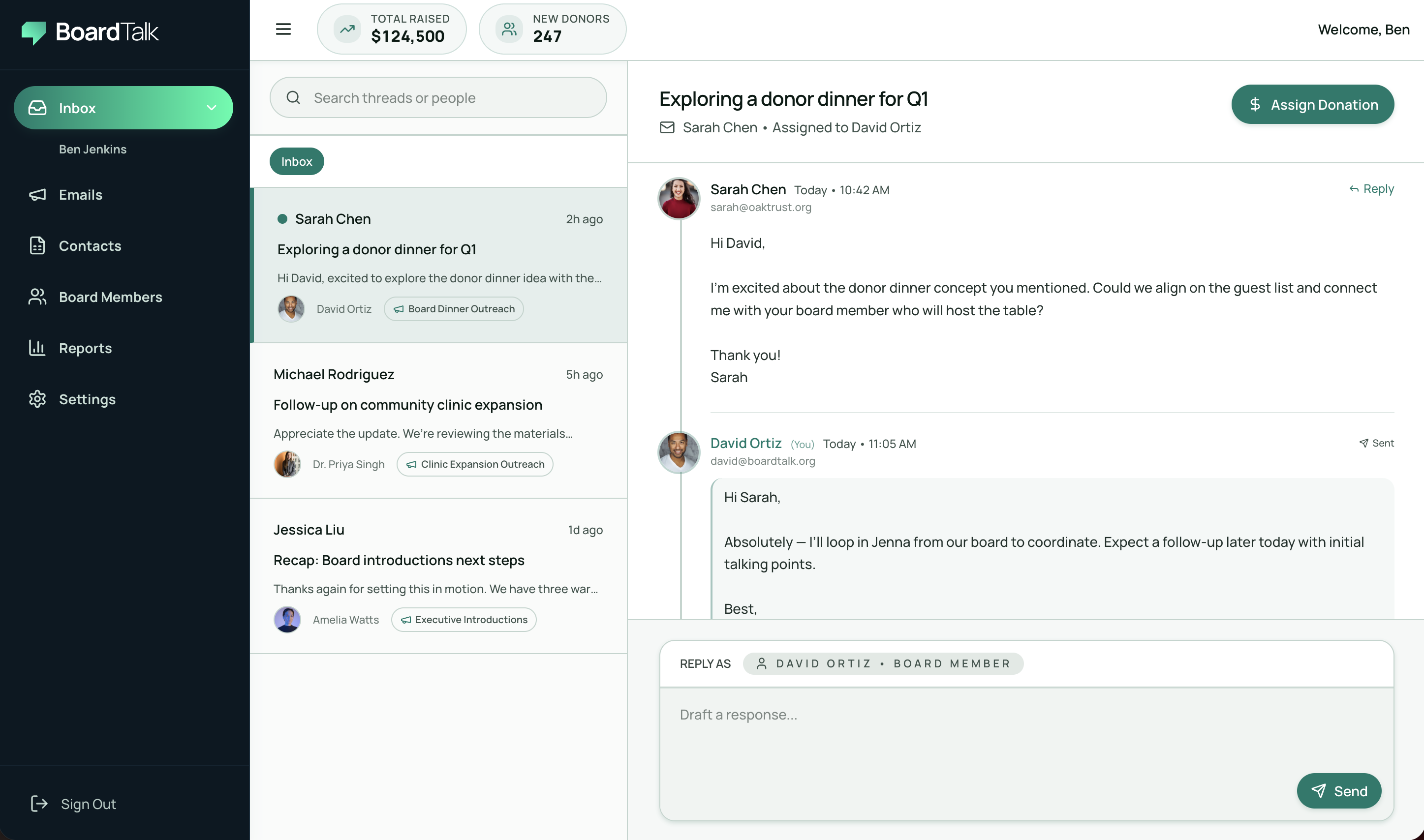Open Emails from the sidebar
The image size is (1424, 840).
pos(80,195)
